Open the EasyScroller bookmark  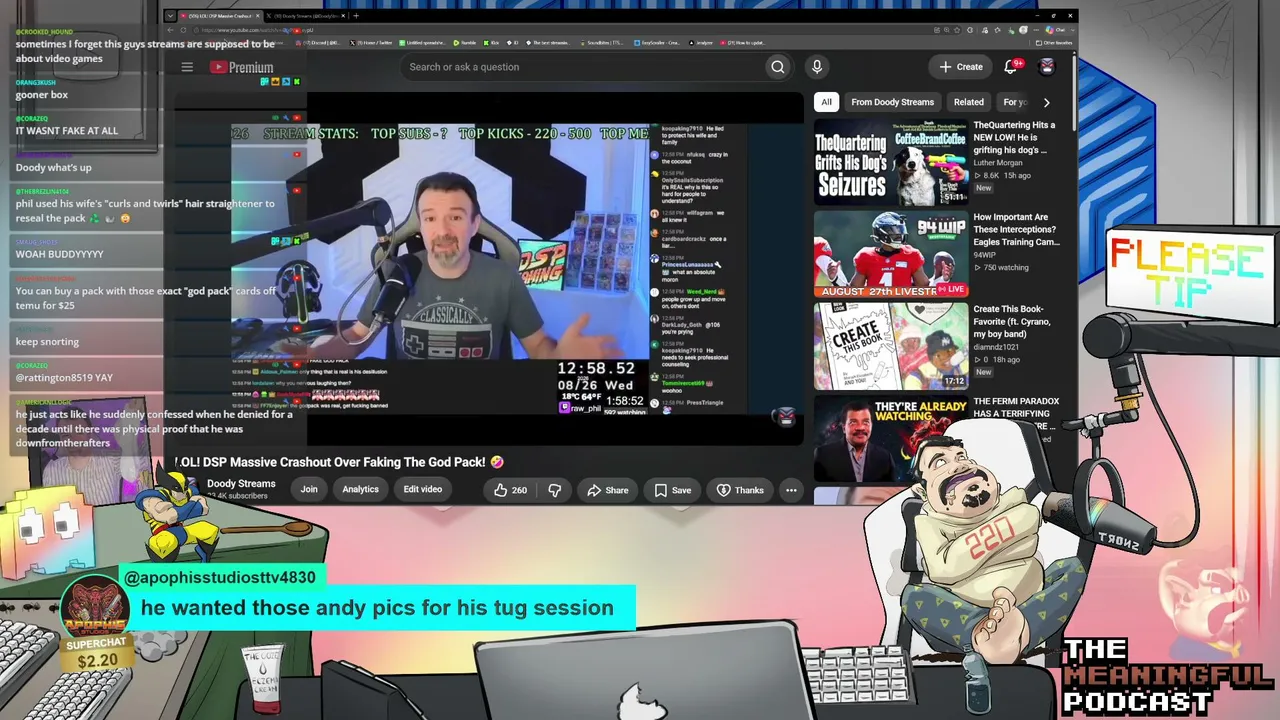click(656, 43)
